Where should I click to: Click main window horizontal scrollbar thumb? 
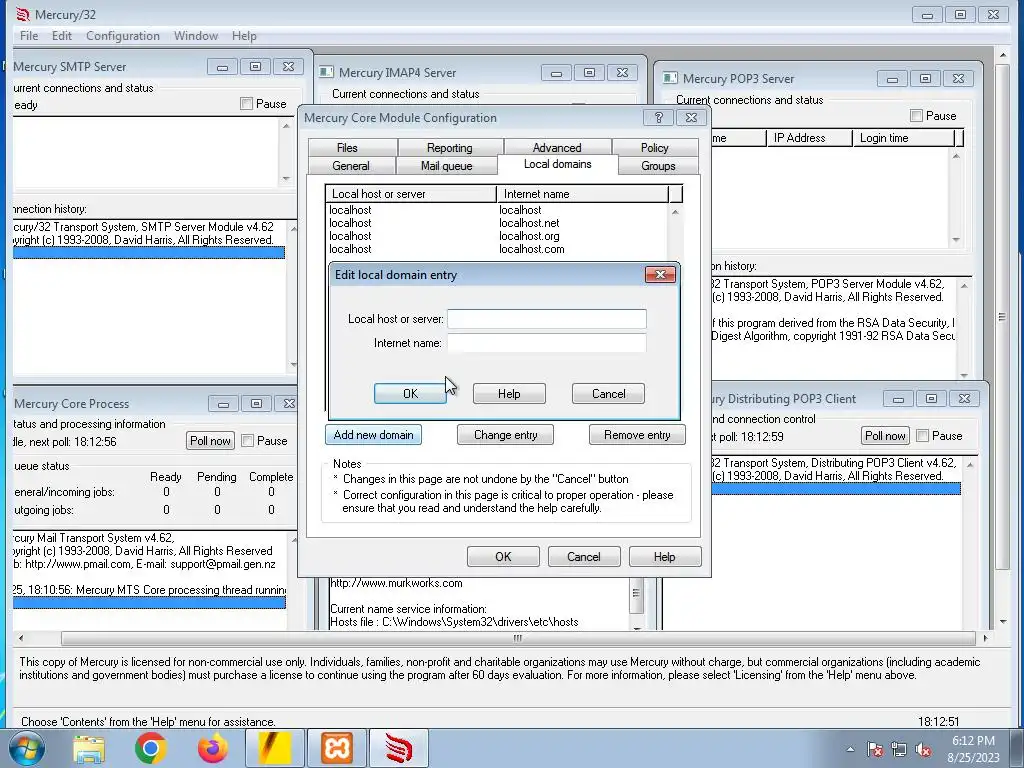[517, 638]
